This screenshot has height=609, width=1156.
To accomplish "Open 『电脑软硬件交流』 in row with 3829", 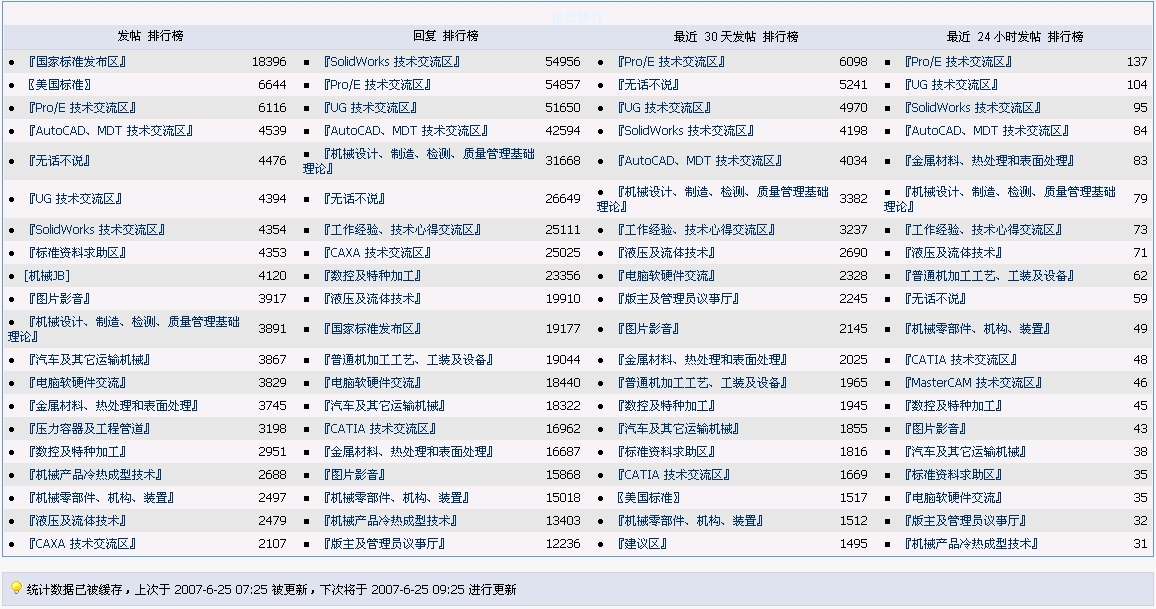I will pyautogui.click(x=77, y=383).
